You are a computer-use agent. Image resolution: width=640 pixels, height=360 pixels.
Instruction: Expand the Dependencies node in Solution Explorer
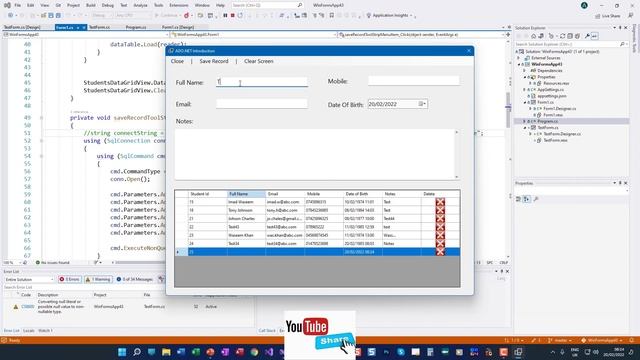click(x=525, y=71)
